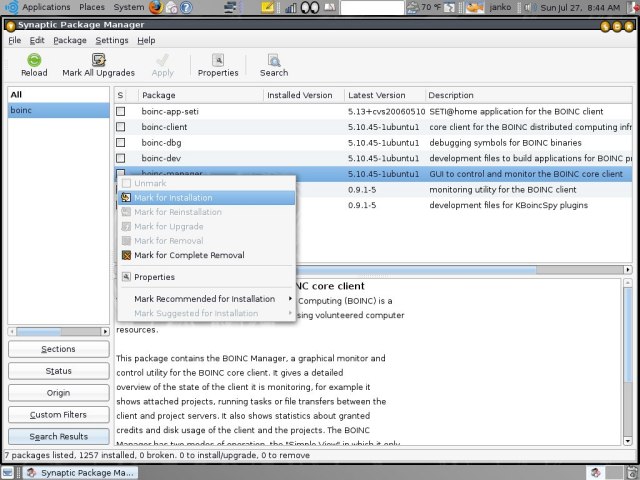Open the Help menu
Screen dimensions: 640x480
146,40
